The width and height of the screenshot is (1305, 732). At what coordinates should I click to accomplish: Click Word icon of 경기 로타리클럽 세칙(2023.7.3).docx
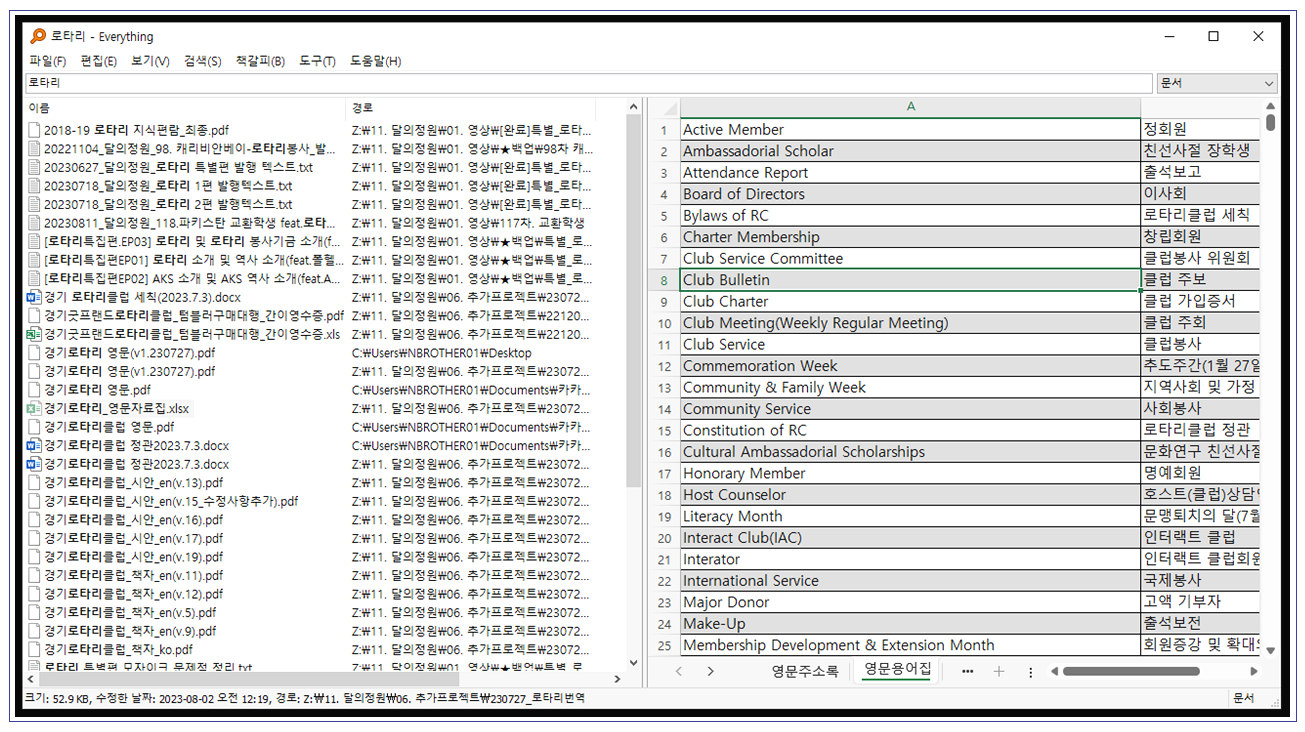coord(34,297)
